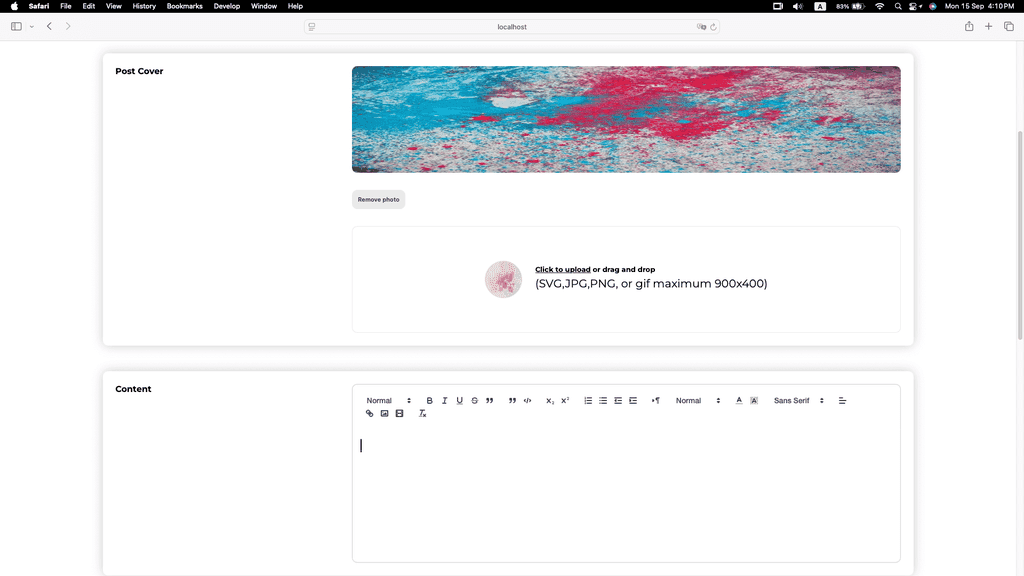Toggle the Safari sidebar
Viewport: 1024px width, 576px height.
(16, 26)
